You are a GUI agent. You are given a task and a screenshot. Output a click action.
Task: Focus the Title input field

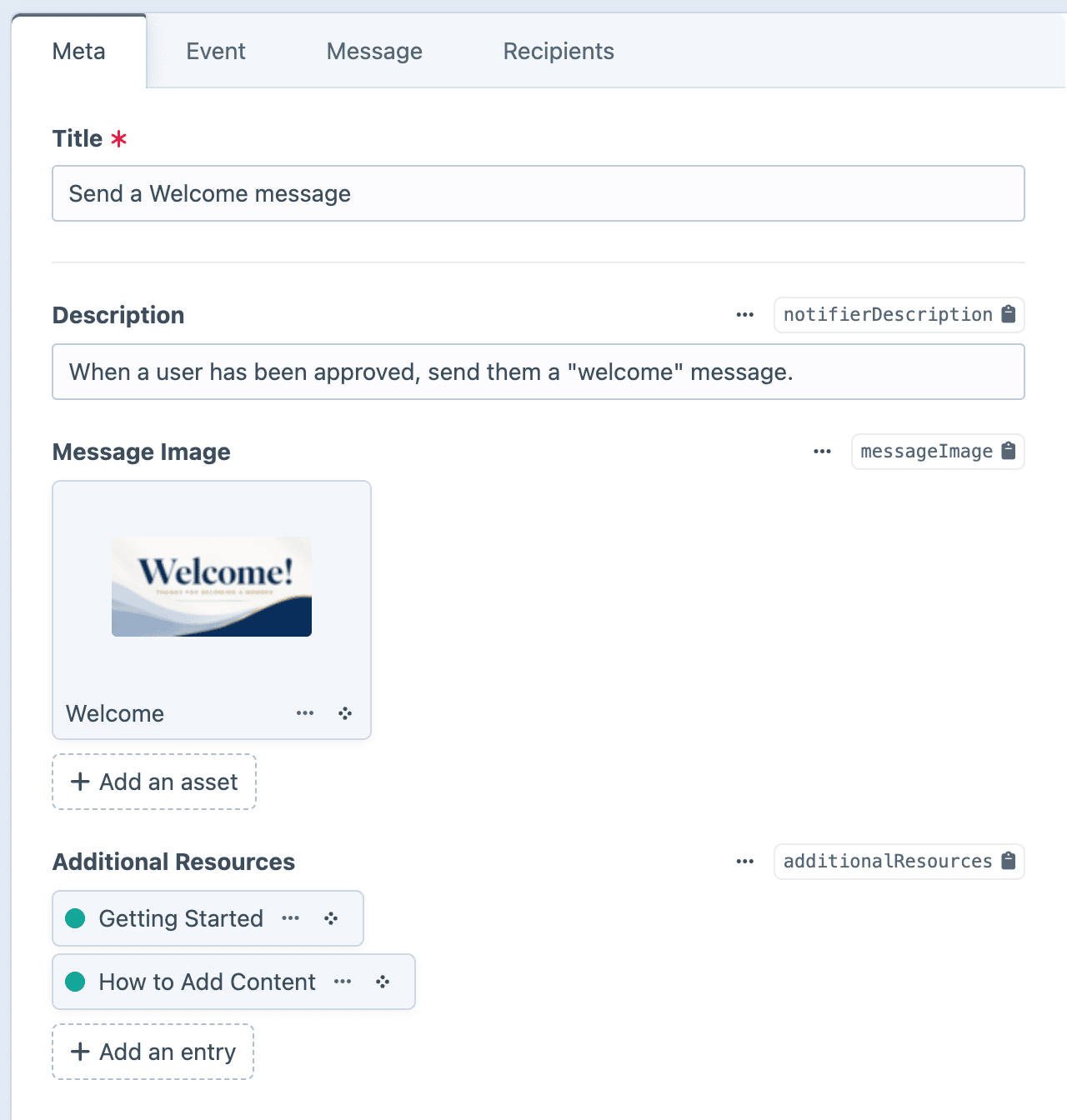[x=539, y=193]
